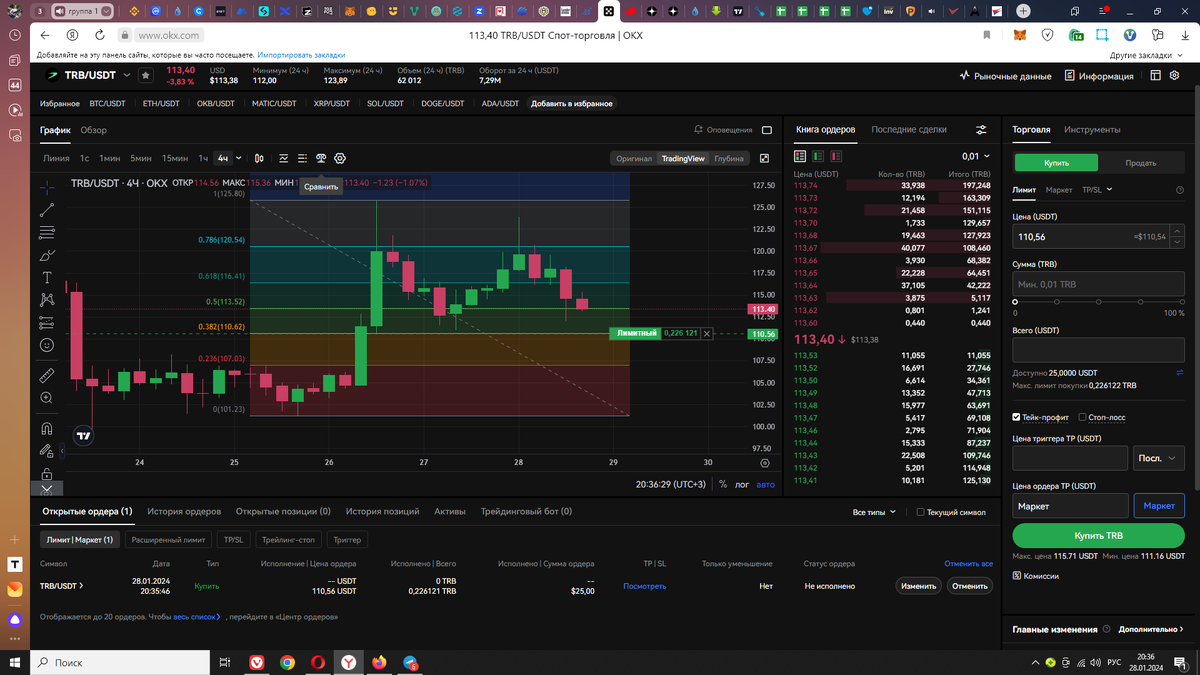Switch to the Обзор tab

click(93, 130)
